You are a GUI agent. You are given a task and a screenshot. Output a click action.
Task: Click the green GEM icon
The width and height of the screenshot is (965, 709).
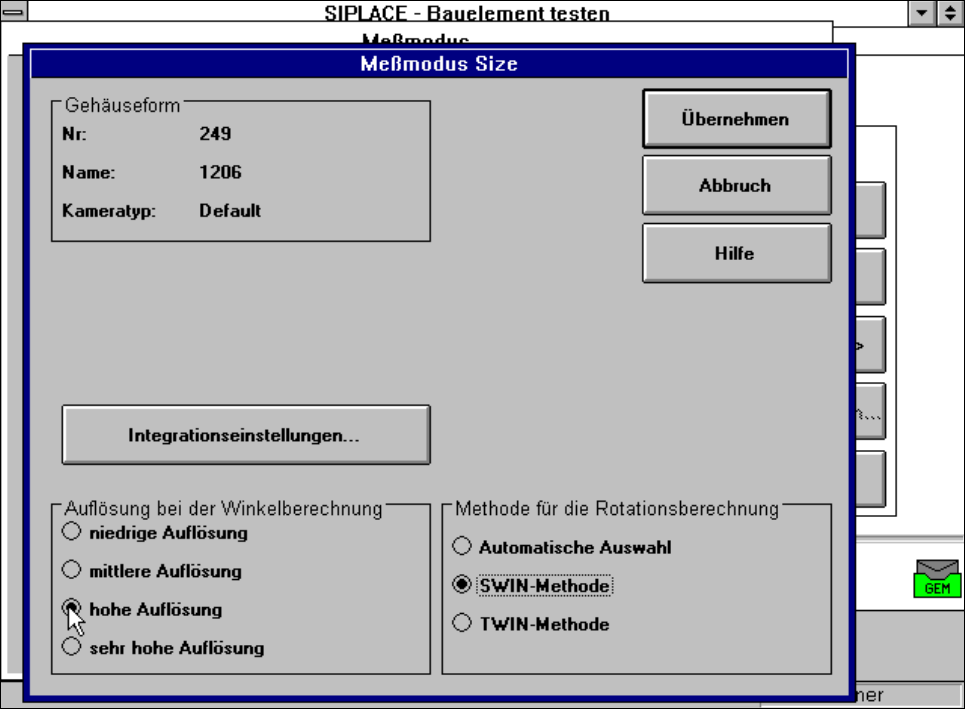pos(937,579)
